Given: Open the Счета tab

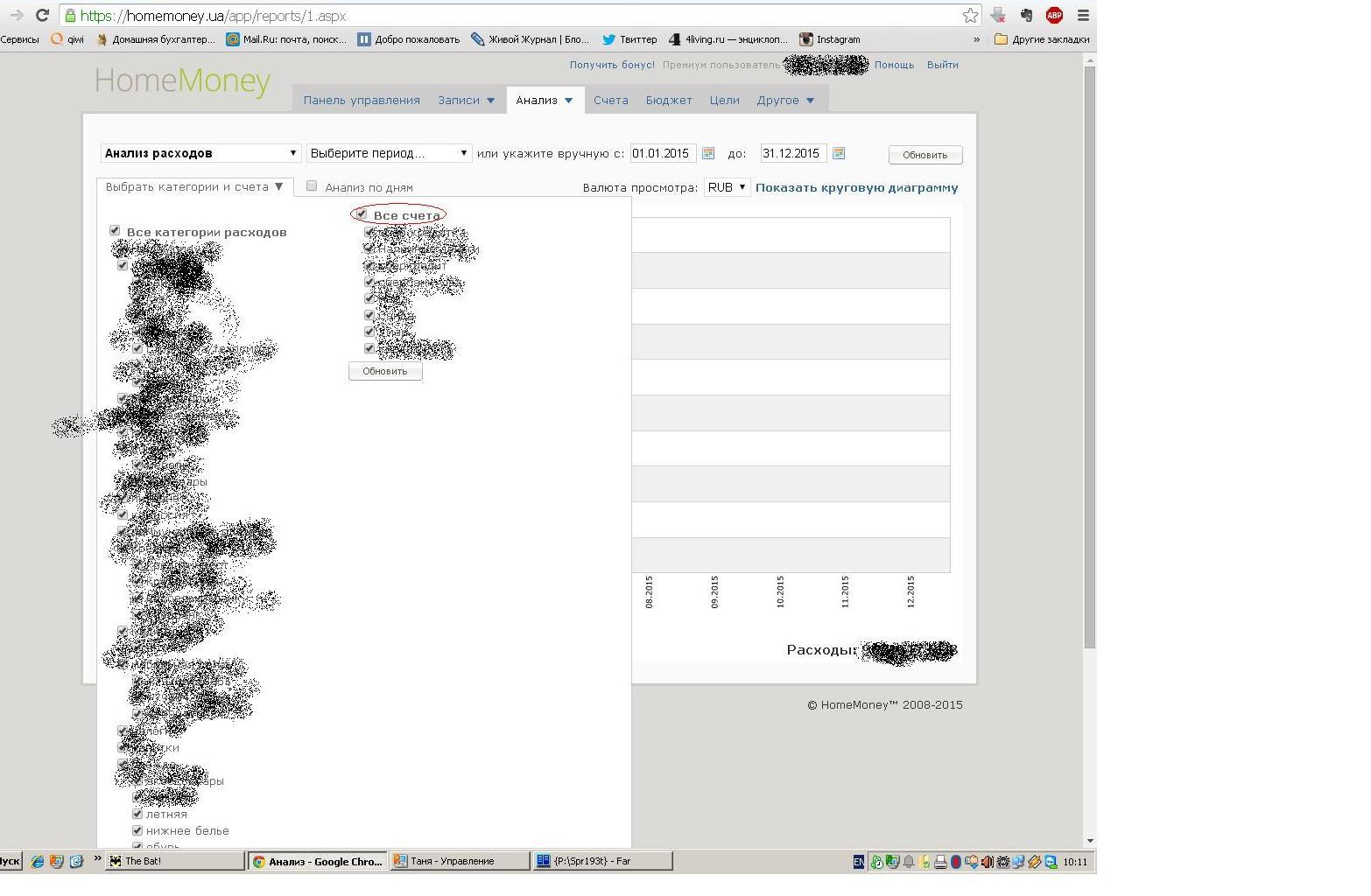Looking at the screenshot, I should [610, 100].
